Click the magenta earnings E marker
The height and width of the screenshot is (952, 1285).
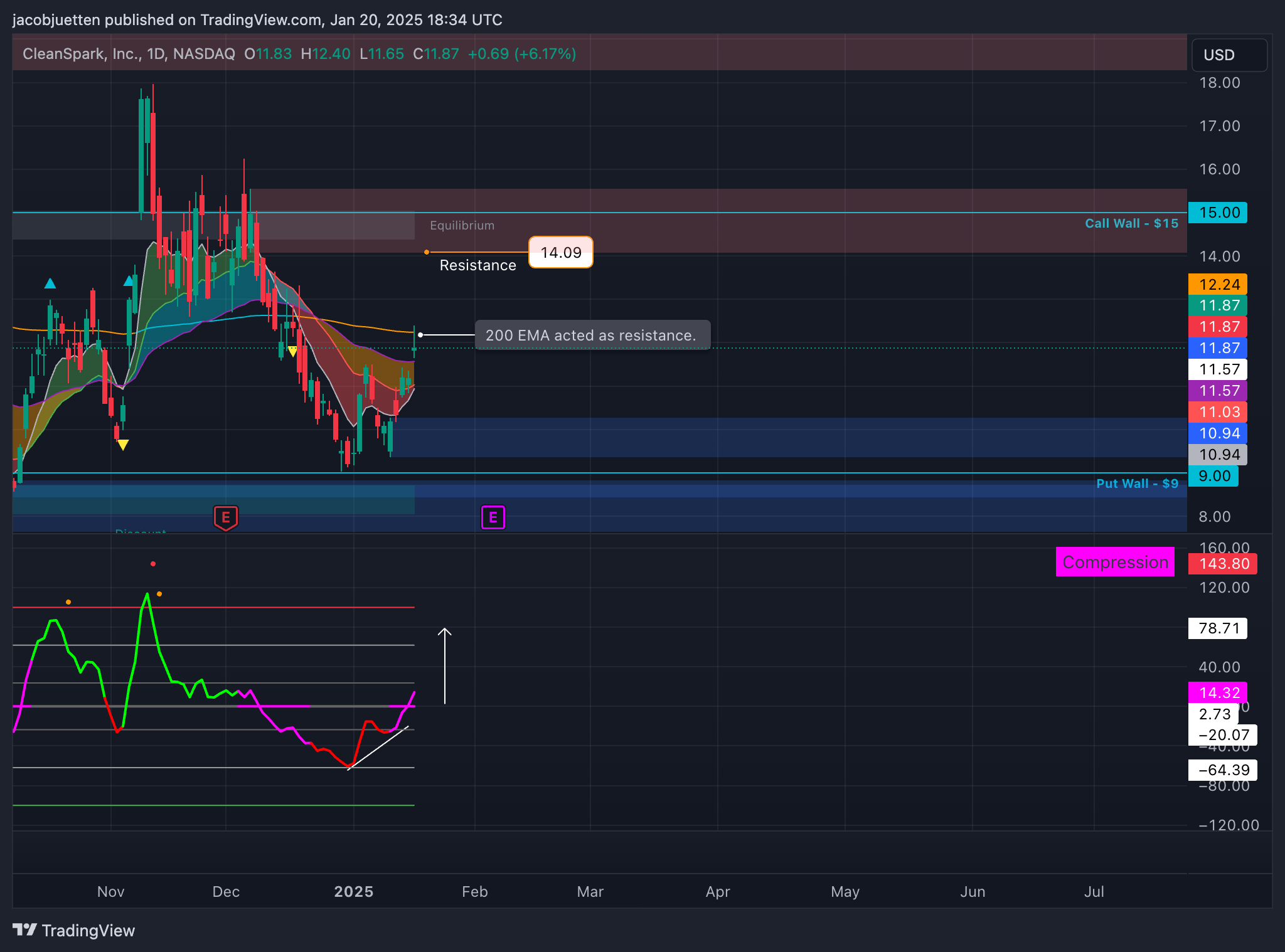pos(493,517)
